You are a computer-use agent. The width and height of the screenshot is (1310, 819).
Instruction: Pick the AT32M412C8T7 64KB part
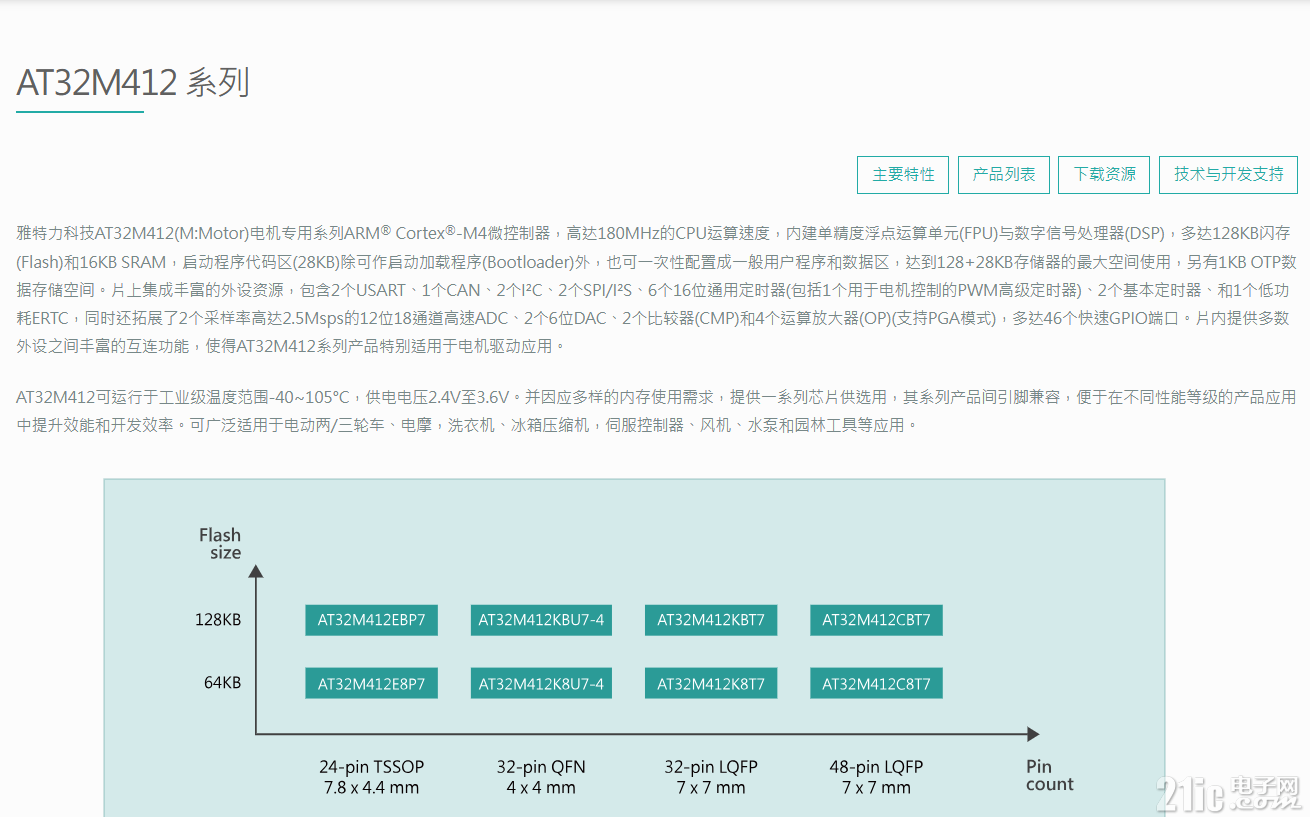click(x=876, y=684)
